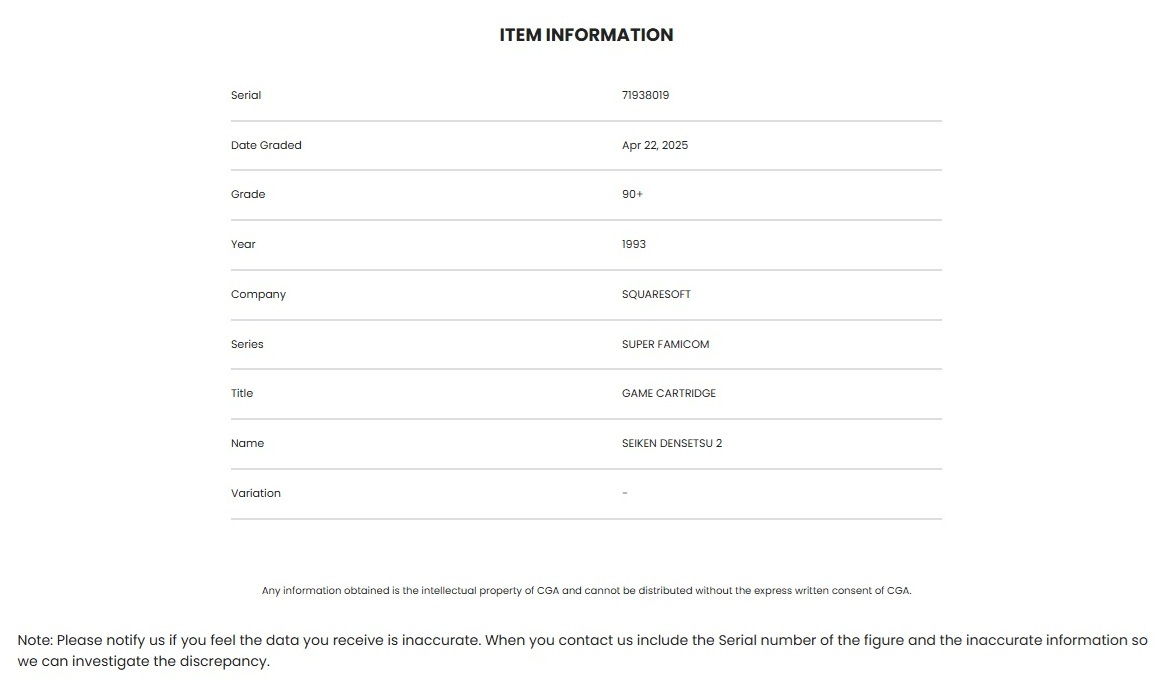This screenshot has height=683, width=1166.
Task: Click the inaccurate data note paragraph
Action: coord(582,651)
